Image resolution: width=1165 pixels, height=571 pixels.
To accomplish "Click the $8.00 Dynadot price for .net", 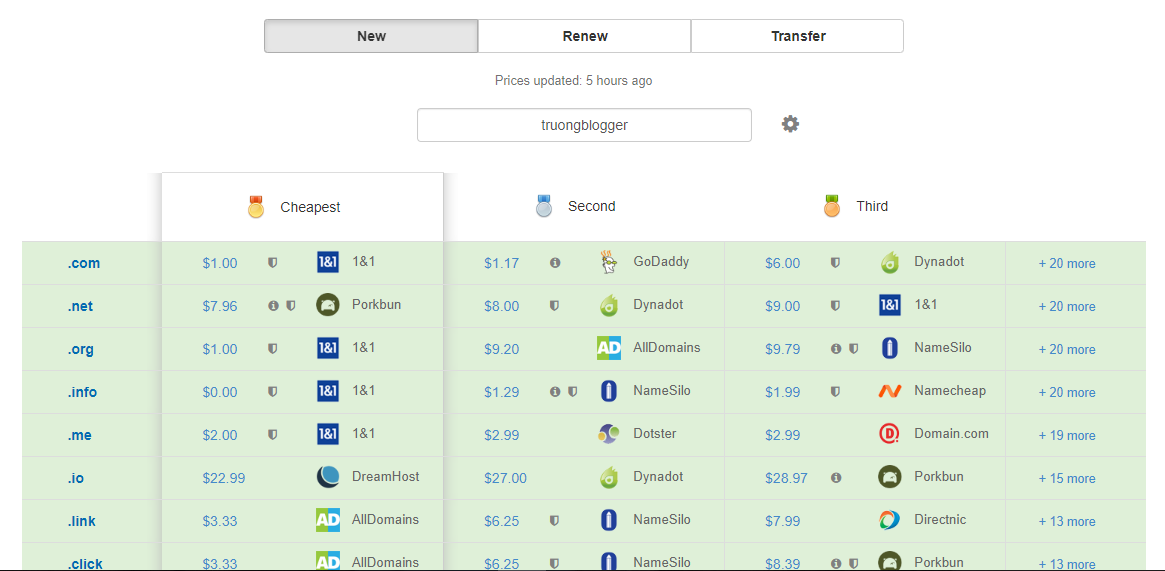I will (x=502, y=306).
